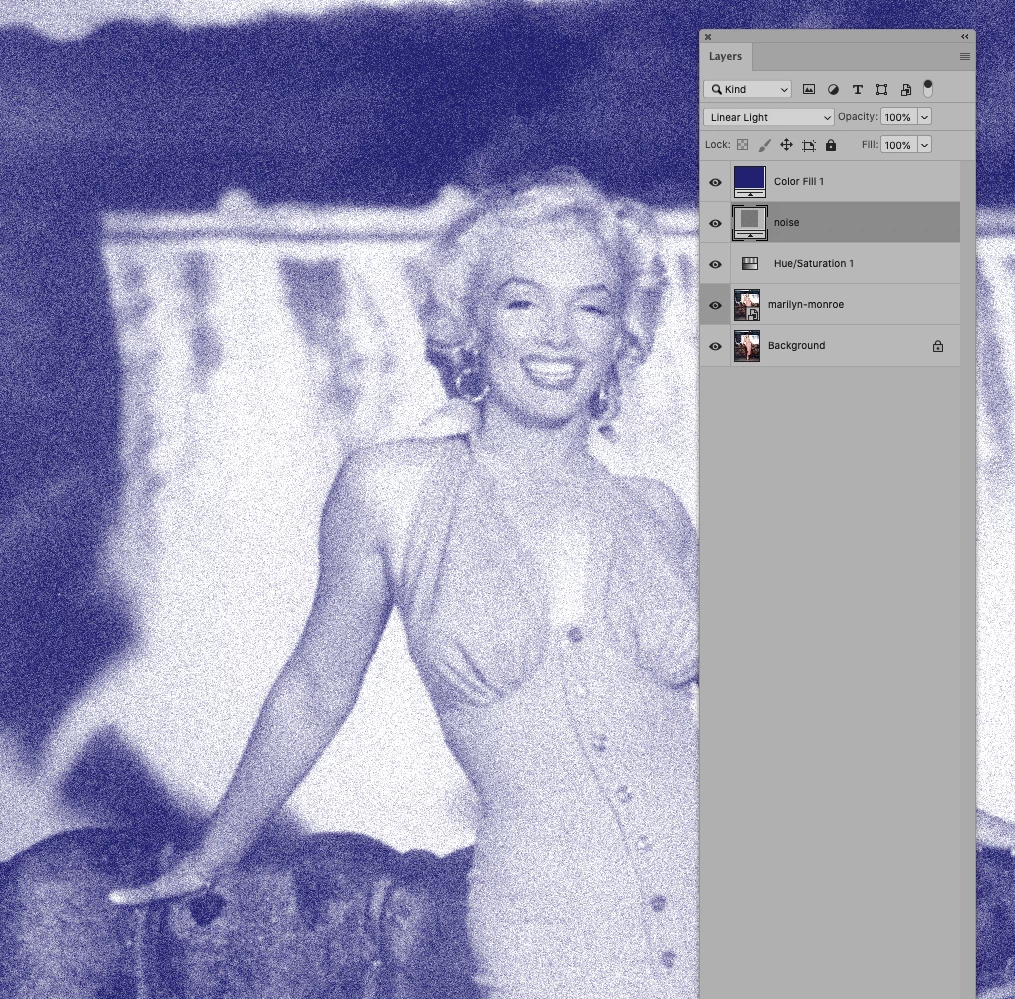The image size is (1015, 999).
Task: Collapse Layers panel with double arrows
Action: 965,36
